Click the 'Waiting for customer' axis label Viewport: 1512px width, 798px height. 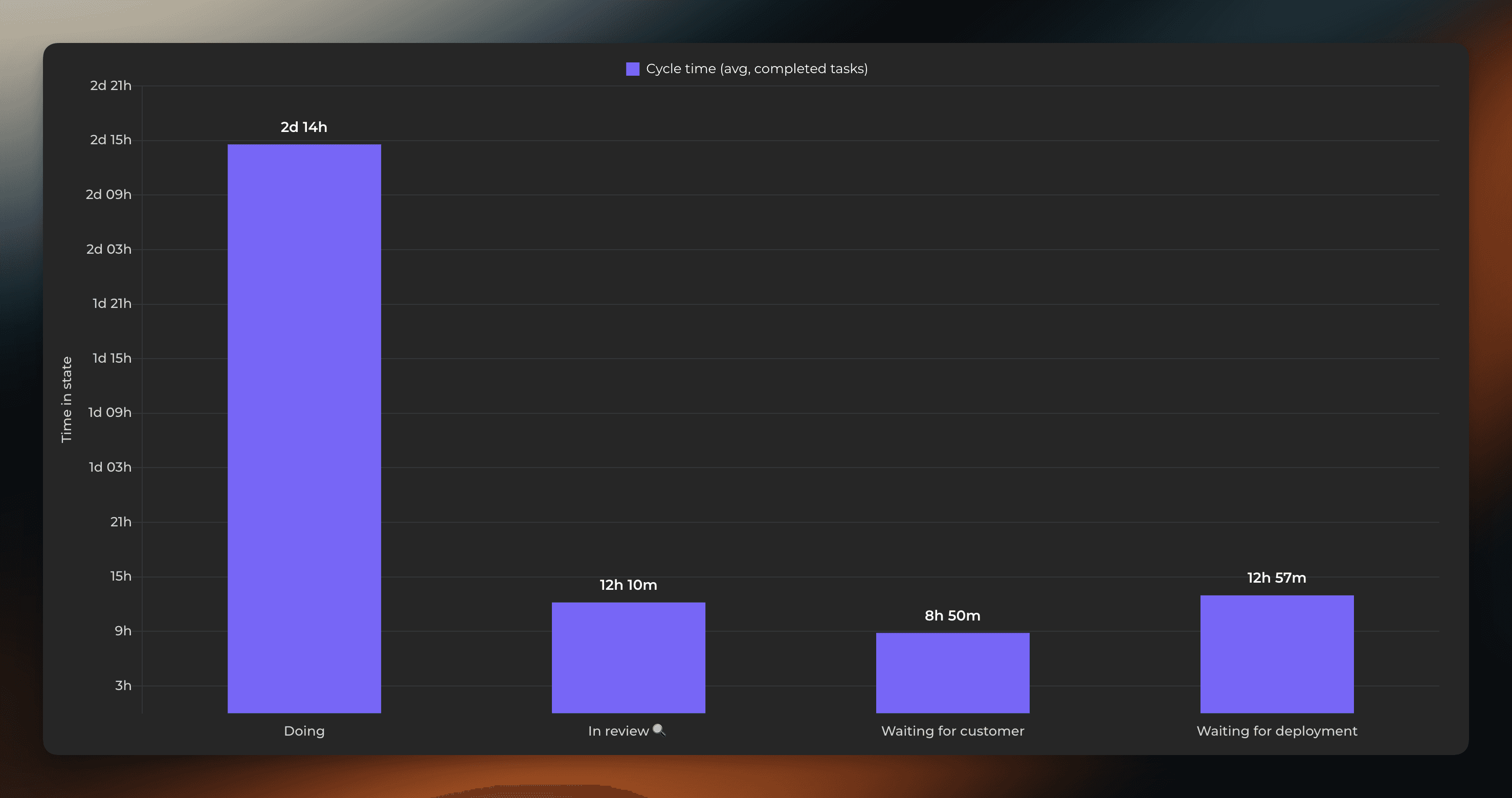coord(952,731)
